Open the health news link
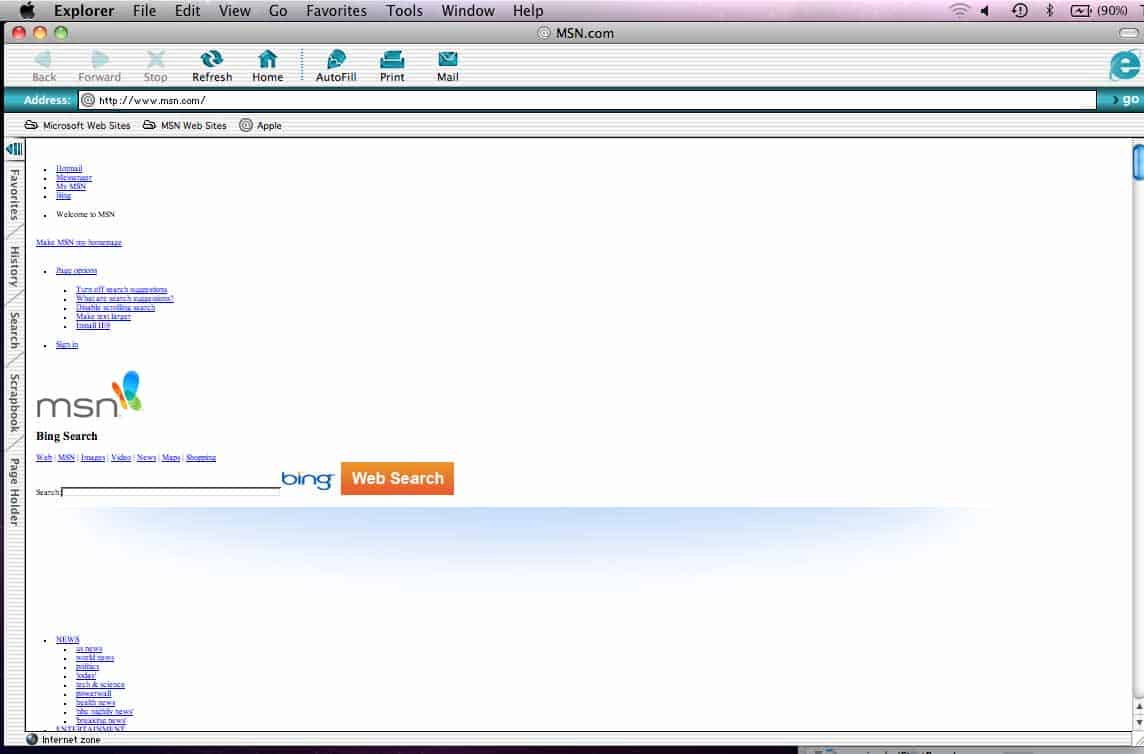1144x754 pixels. pos(96,702)
